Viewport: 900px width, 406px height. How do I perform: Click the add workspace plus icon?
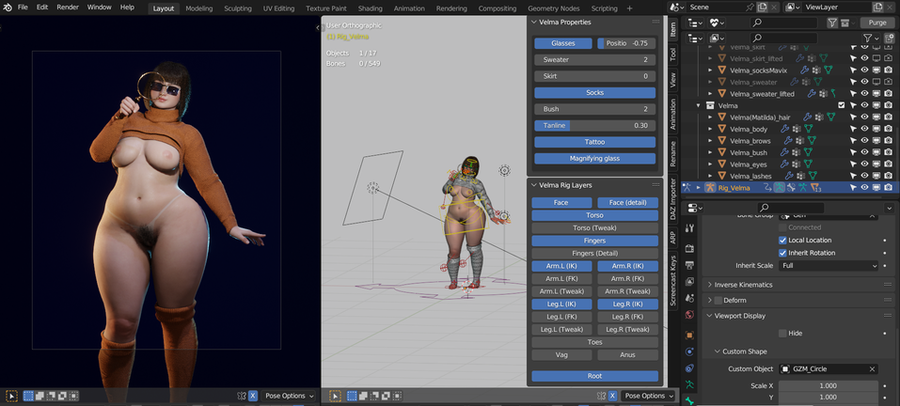630,9
